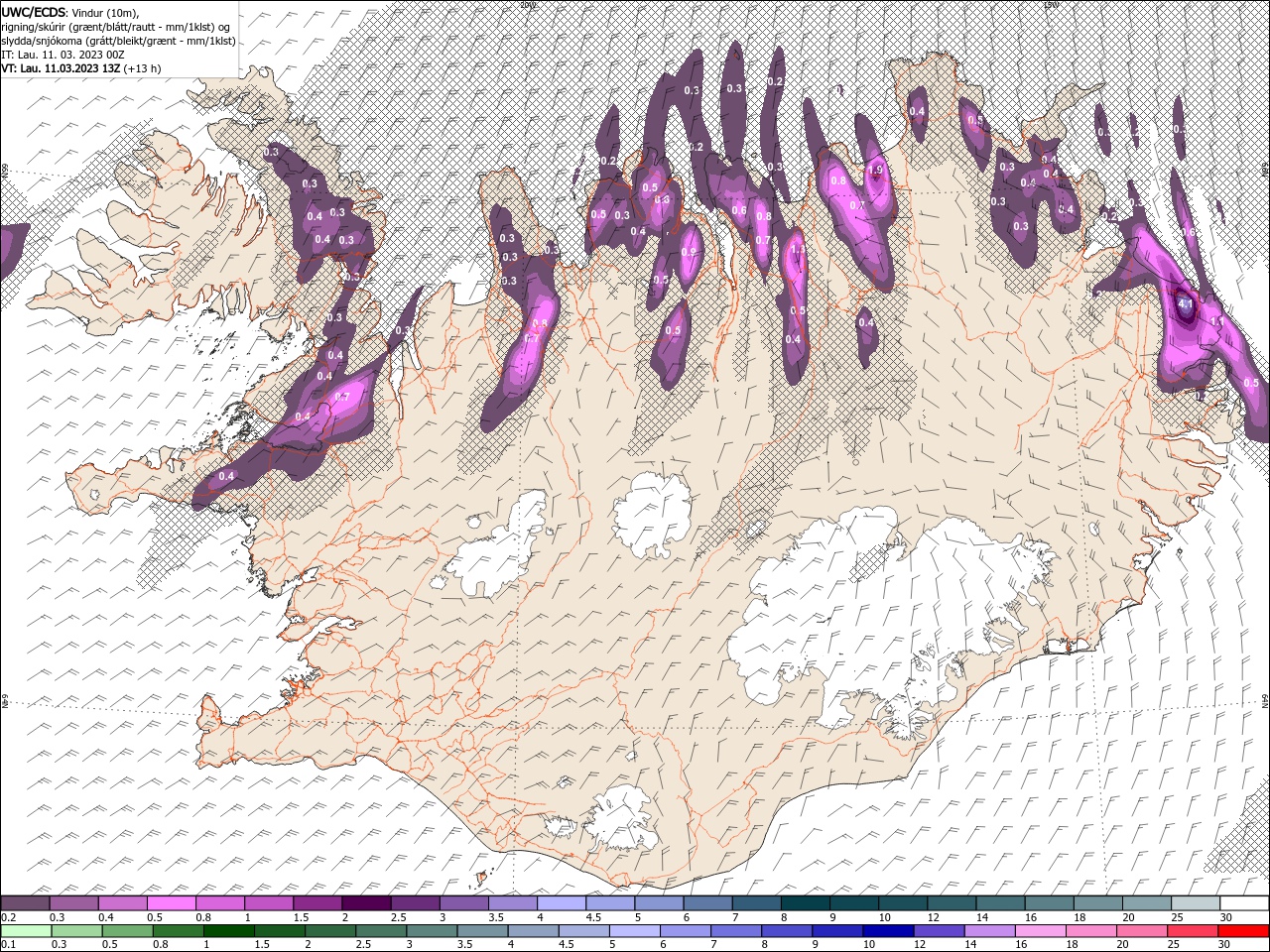Click the palest green 0.1 rain-scale swatch
Image resolution: width=1270 pixels, height=952 pixels.
click(26, 931)
